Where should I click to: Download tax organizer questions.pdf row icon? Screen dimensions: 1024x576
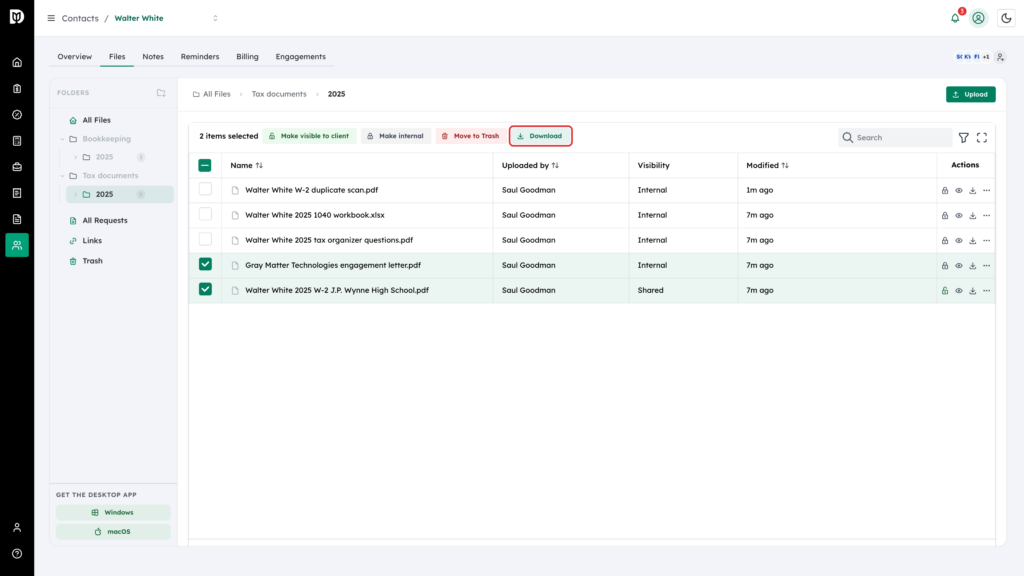coord(972,241)
